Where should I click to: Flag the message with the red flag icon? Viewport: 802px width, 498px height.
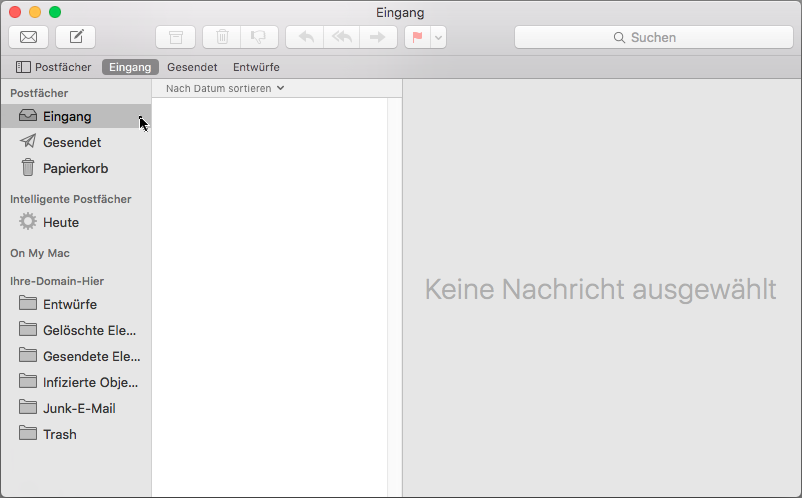417,37
